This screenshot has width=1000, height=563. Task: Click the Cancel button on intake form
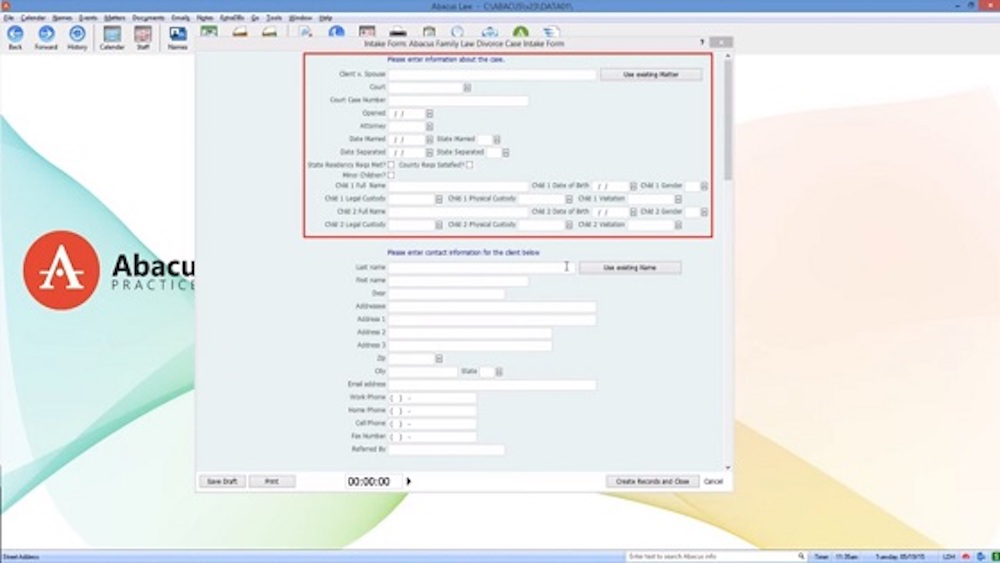[713, 481]
